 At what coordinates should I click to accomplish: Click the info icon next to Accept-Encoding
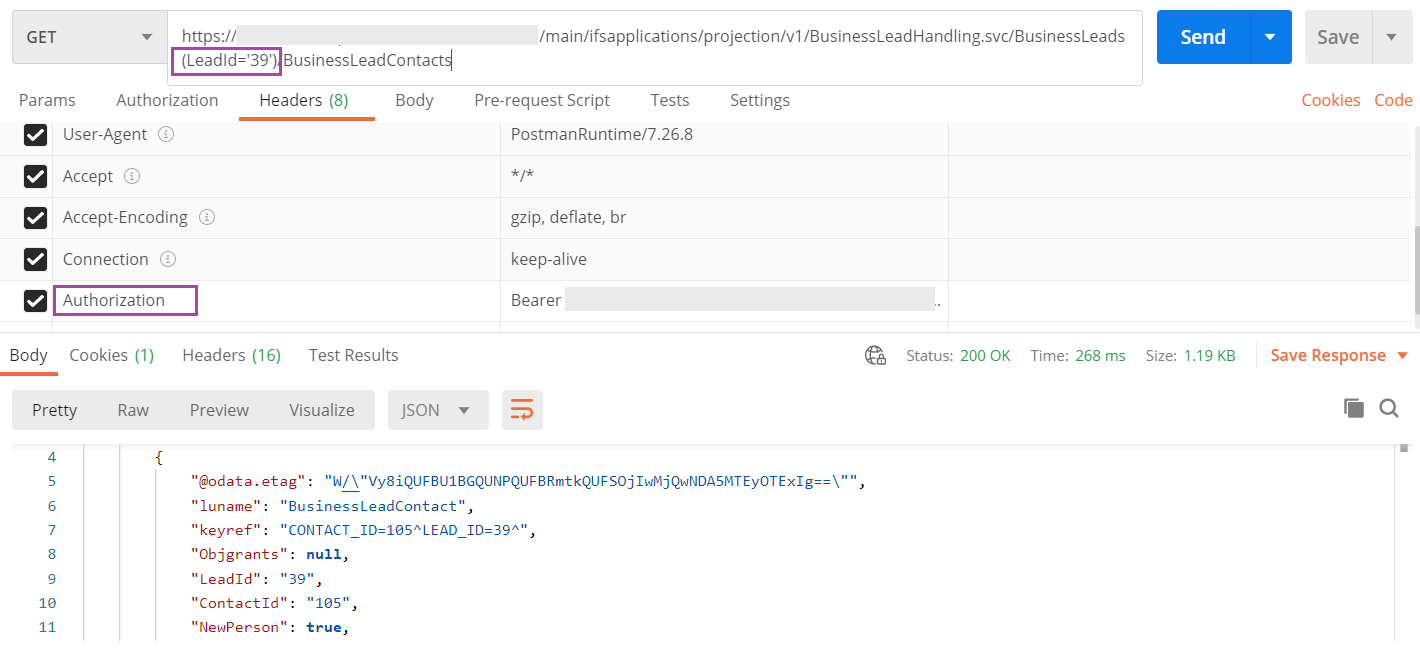pos(207,217)
